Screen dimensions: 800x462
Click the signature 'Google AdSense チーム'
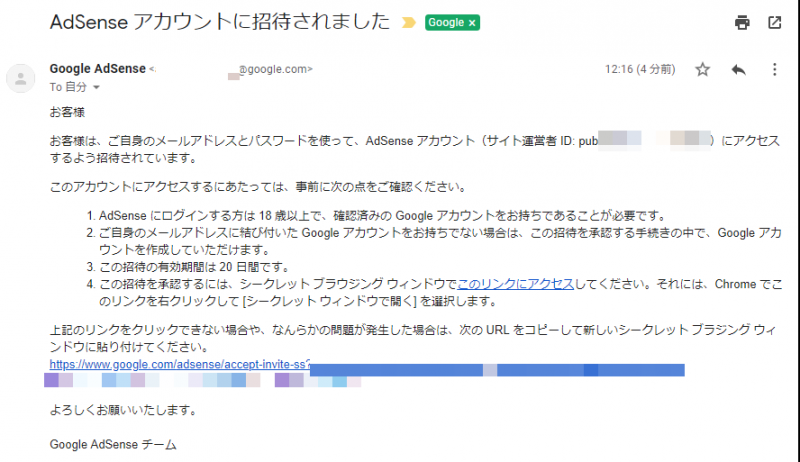pyautogui.click(x=113, y=444)
